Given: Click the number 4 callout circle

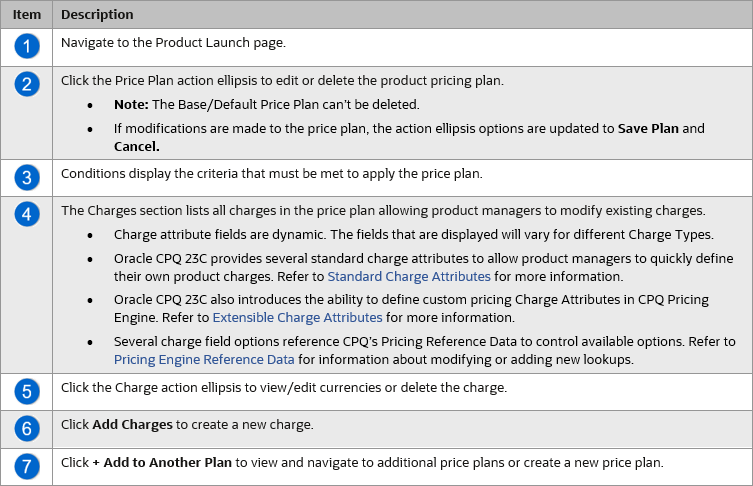Looking at the screenshot, I should point(27,214).
